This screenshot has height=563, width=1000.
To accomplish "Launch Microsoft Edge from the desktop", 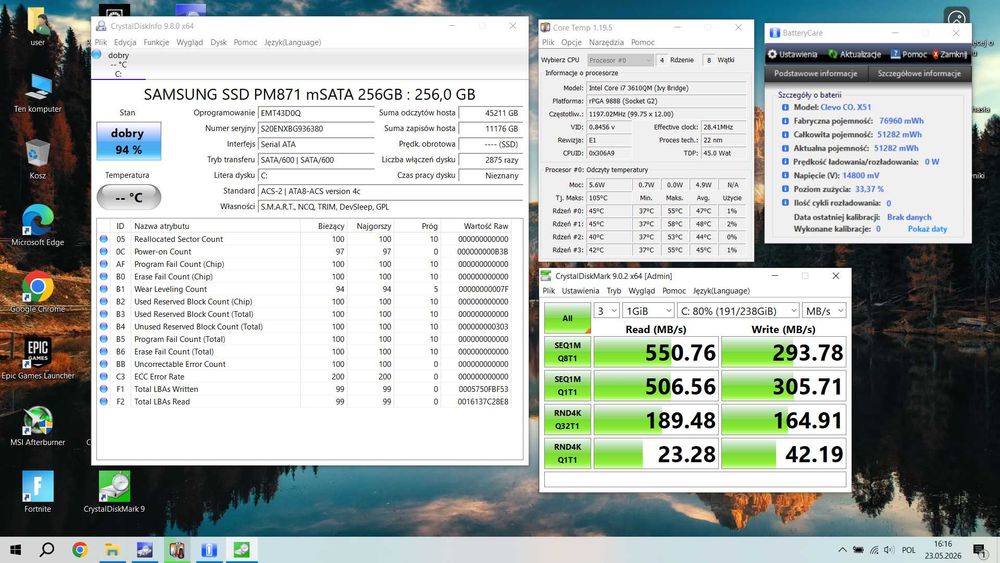I will click(x=38, y=226).
